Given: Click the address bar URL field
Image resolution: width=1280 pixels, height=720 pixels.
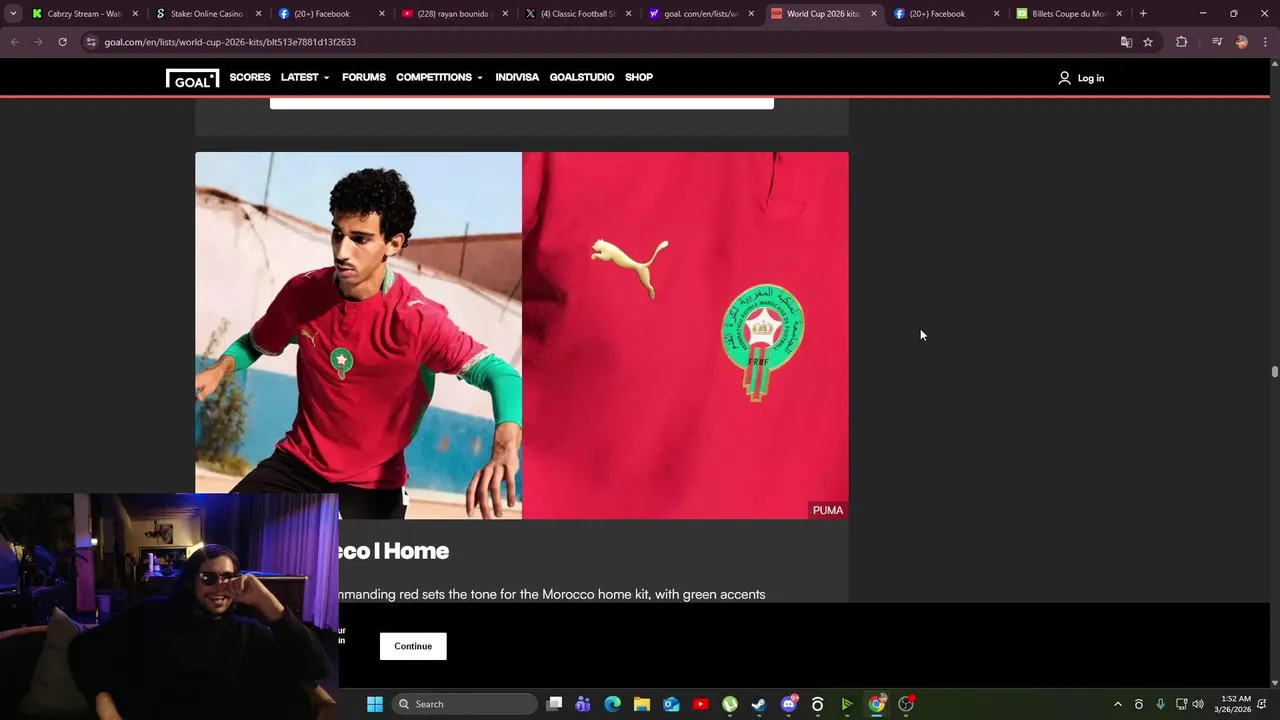Looking at the screenshot, I should 600,42.
